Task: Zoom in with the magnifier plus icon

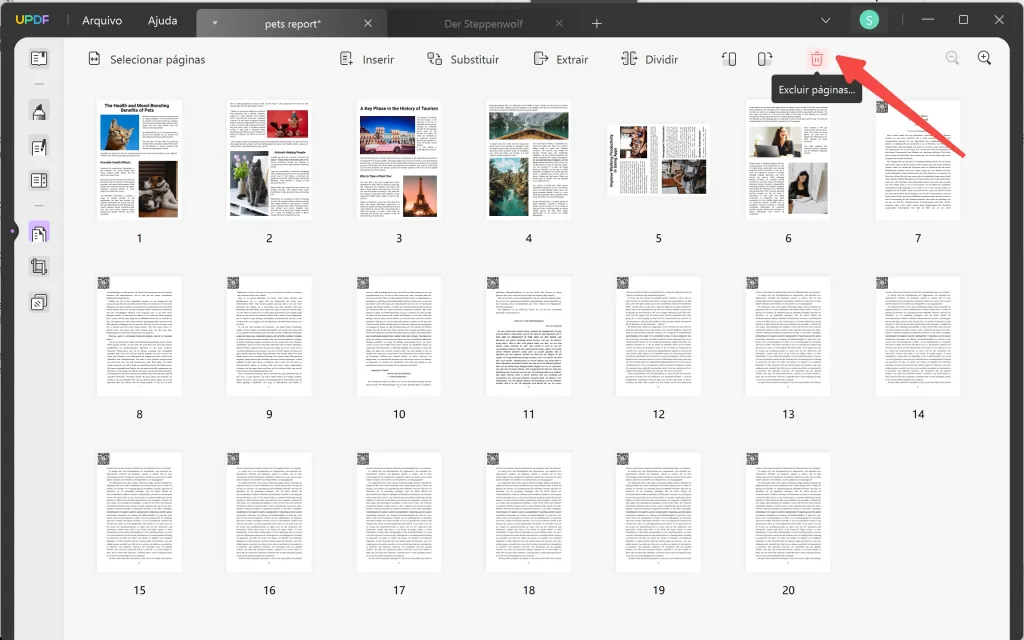Action: click(x=985, y=58)
